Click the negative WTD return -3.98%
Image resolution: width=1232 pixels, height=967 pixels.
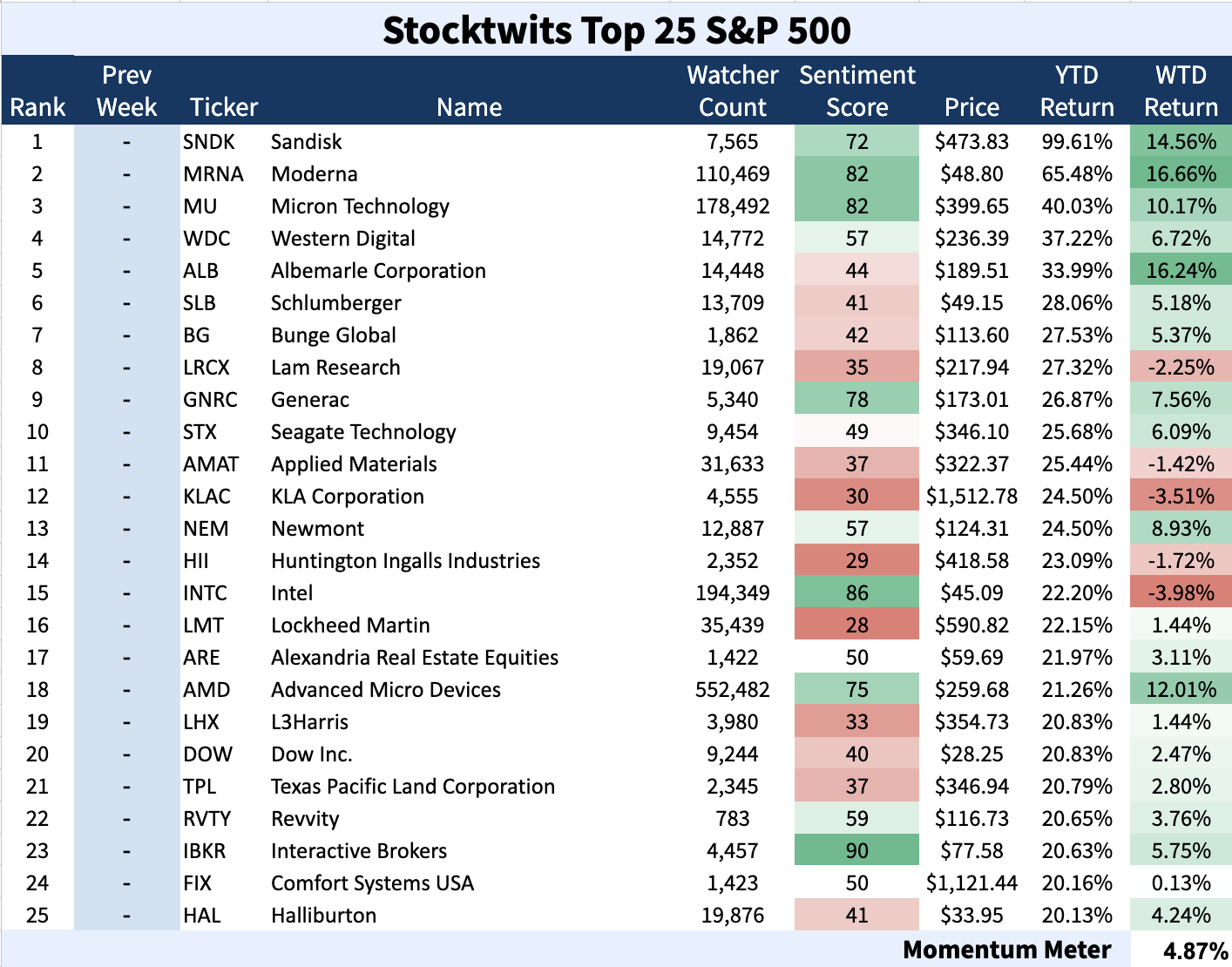pyautogui.click(x=1181, y=593)
